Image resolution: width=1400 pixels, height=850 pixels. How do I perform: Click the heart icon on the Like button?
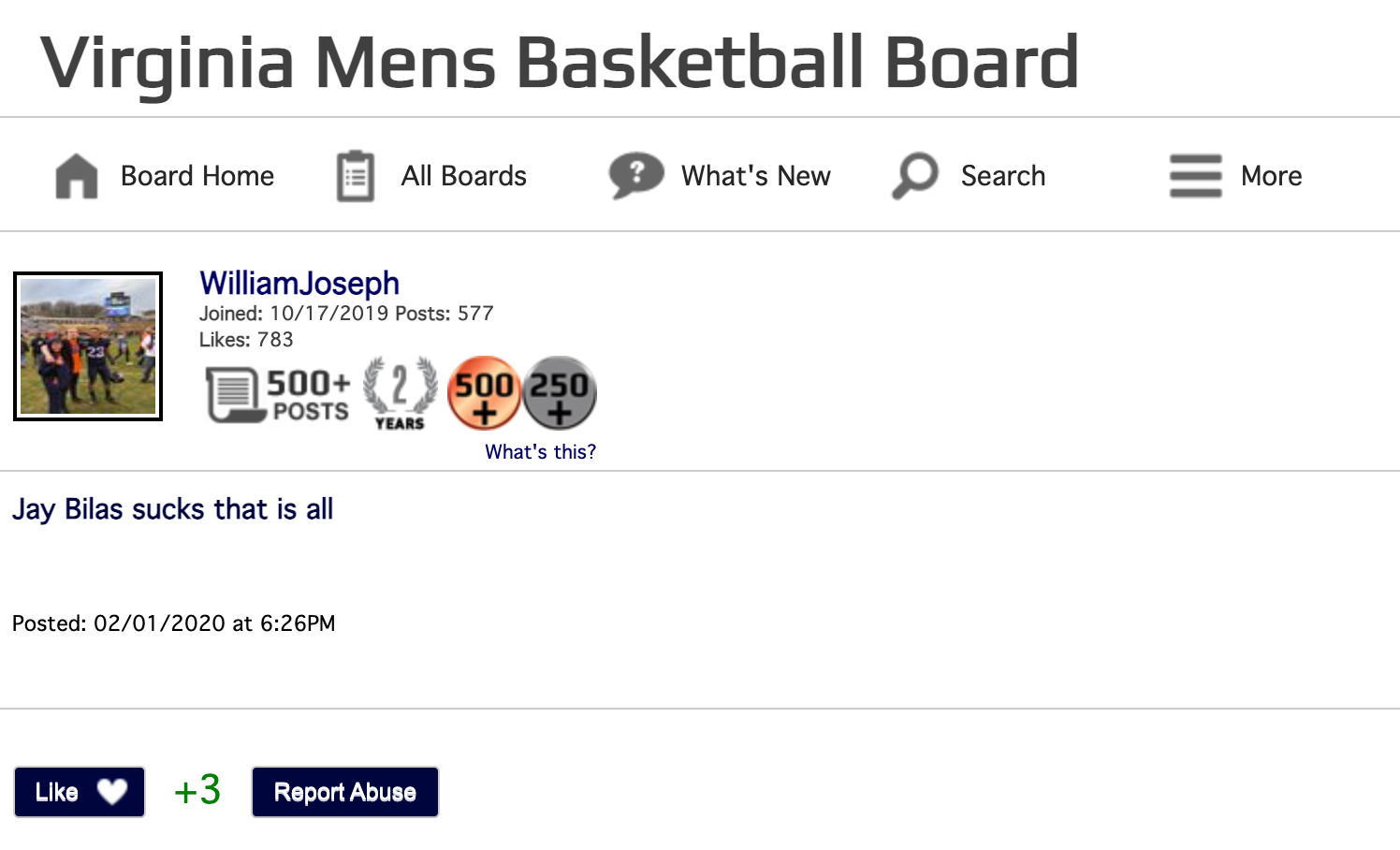tap(112, 792)
